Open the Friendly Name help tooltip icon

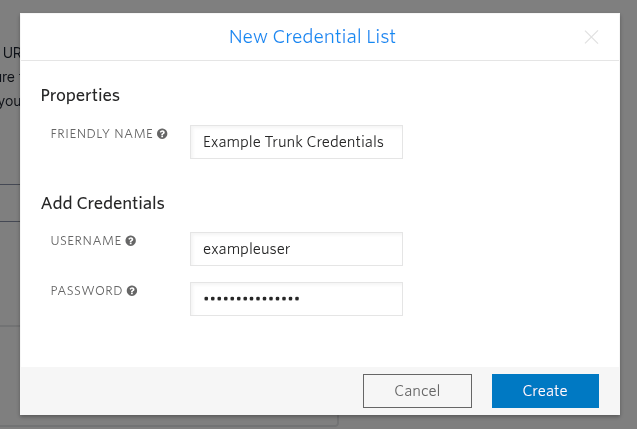coord(162,134)
